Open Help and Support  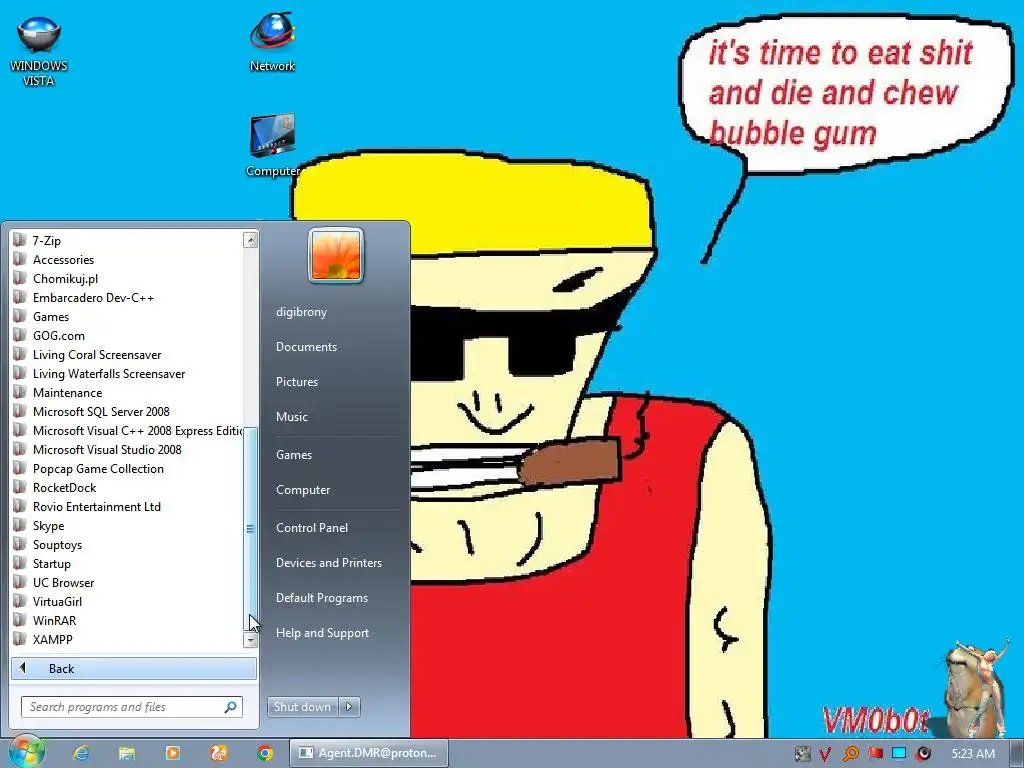click(x=322, y=633)
